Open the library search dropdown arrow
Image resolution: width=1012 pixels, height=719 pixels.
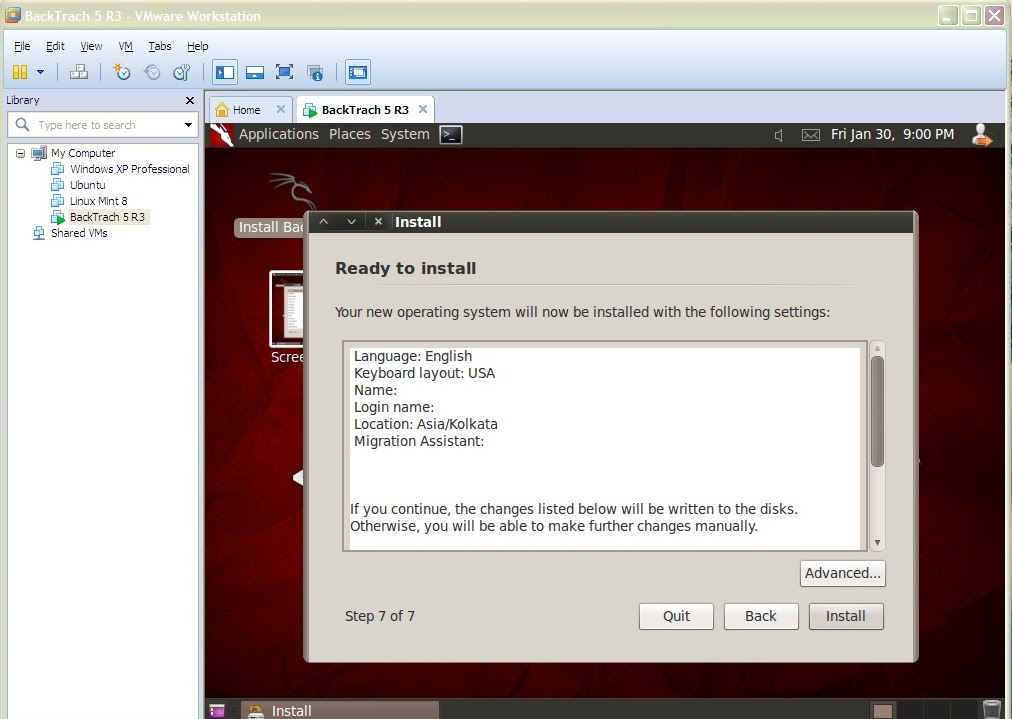pos(188,125)
